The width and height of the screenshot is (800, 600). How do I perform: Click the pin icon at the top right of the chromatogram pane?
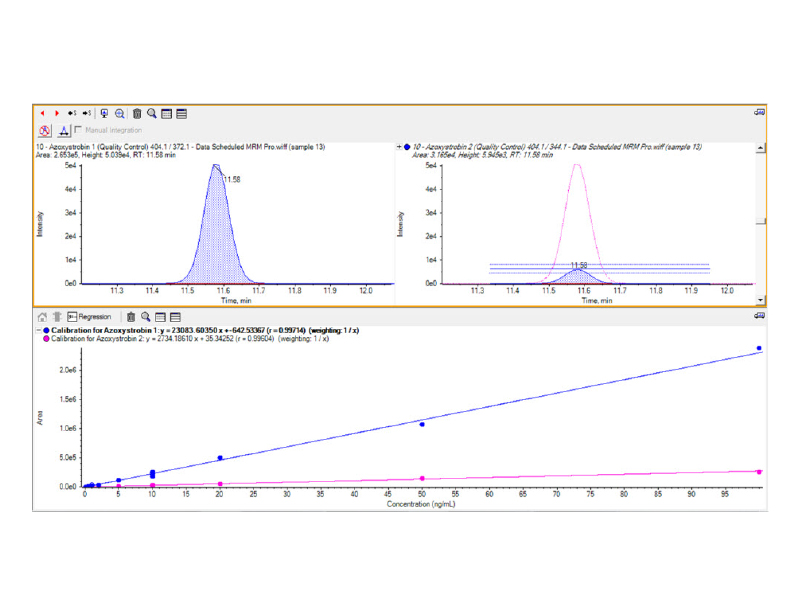pyautogui.click(x=760, y=113)
